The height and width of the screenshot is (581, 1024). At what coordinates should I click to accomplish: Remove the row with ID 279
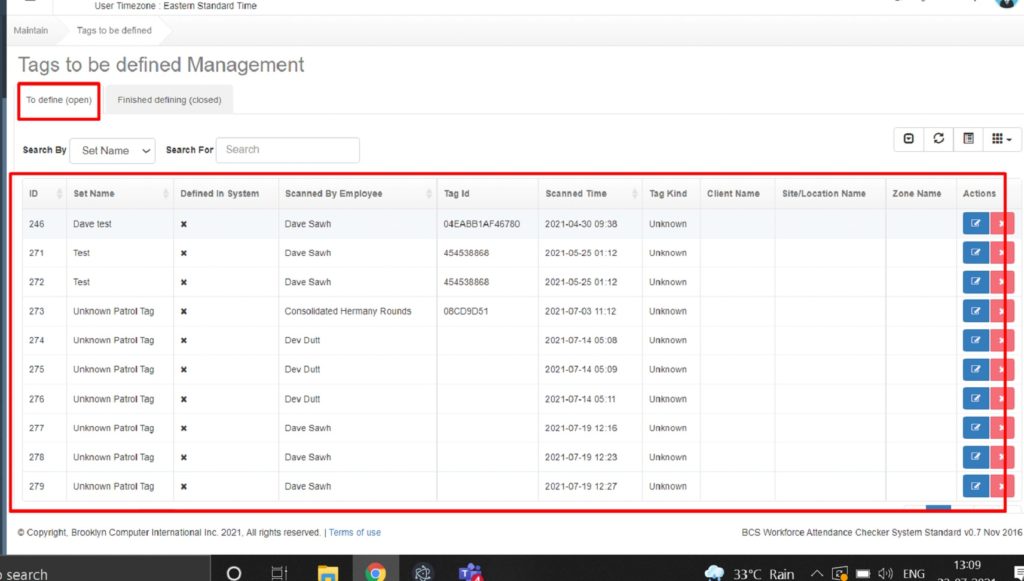coord(1002,486)
